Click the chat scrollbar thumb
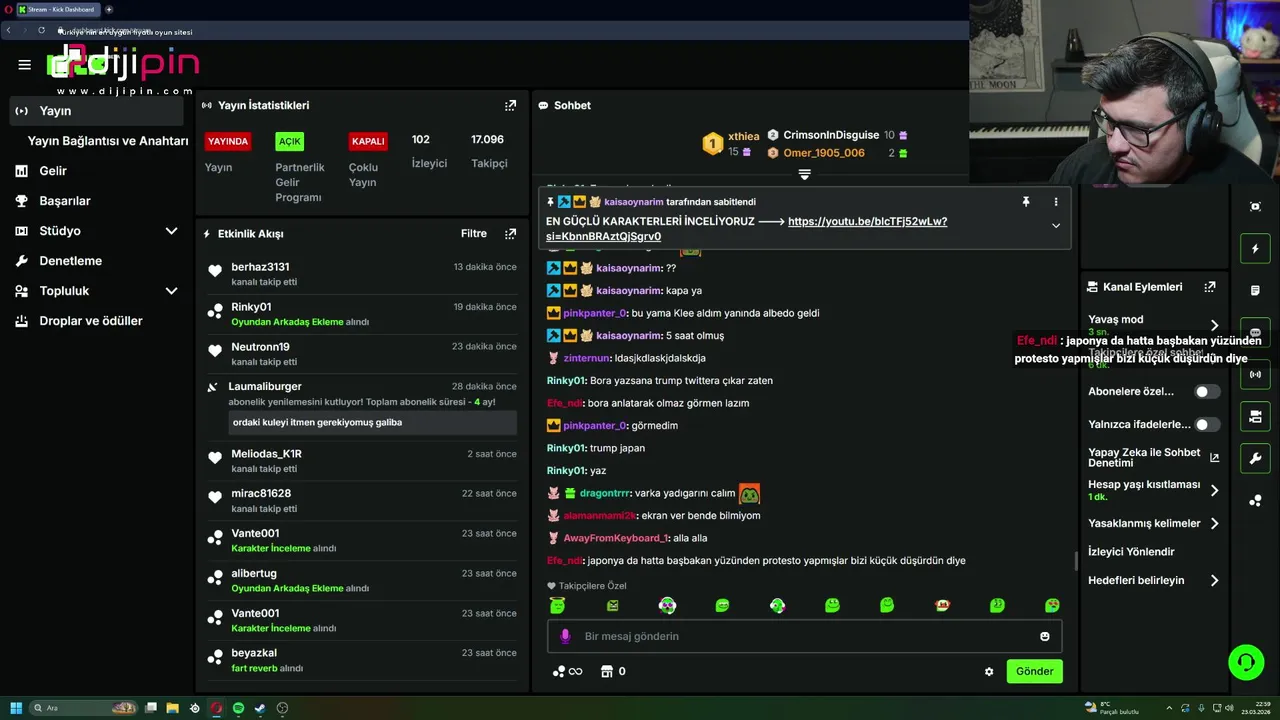The height and width of the screenshot is (720, 1280). pyautogui.click(x=1076, y=561)
